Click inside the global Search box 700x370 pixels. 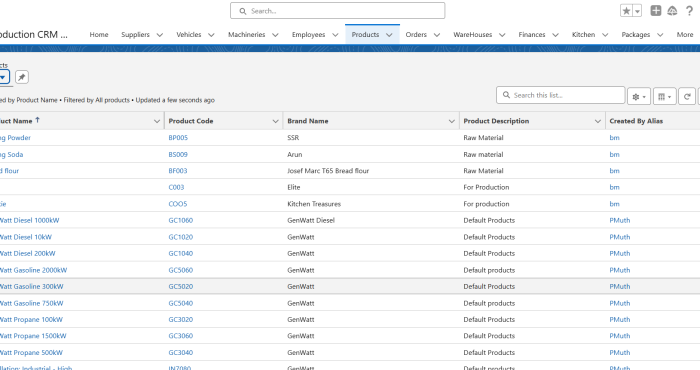[338, 11]
